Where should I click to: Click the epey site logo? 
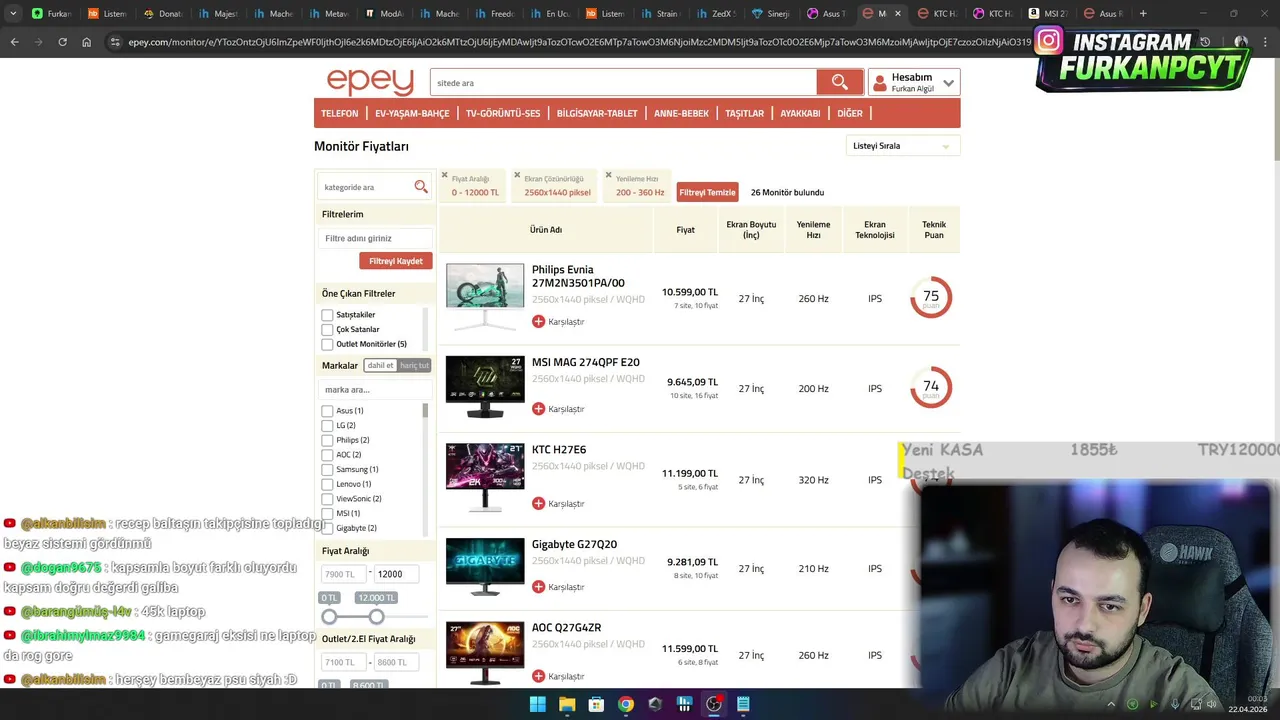[x=370, y=82]
